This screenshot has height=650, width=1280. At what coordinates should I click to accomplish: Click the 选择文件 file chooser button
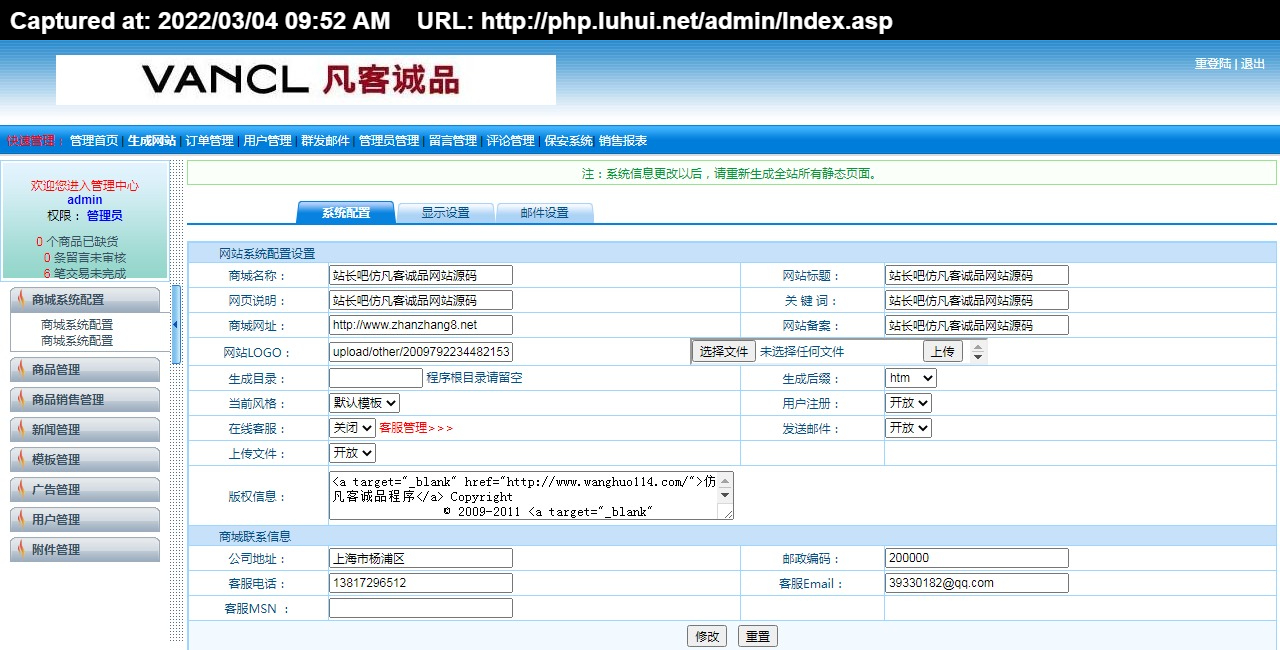pos(724,351)
